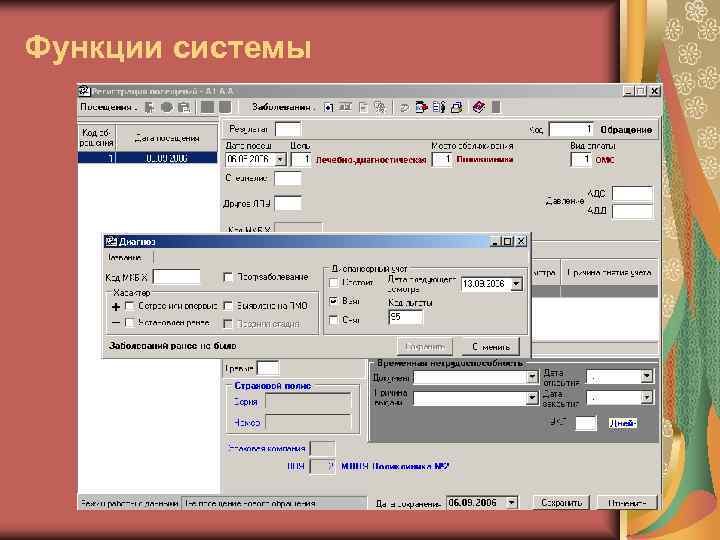Click the Вид оплаты code field
Image resolution: width=720 pixels, height=540 pixels.
581,160
